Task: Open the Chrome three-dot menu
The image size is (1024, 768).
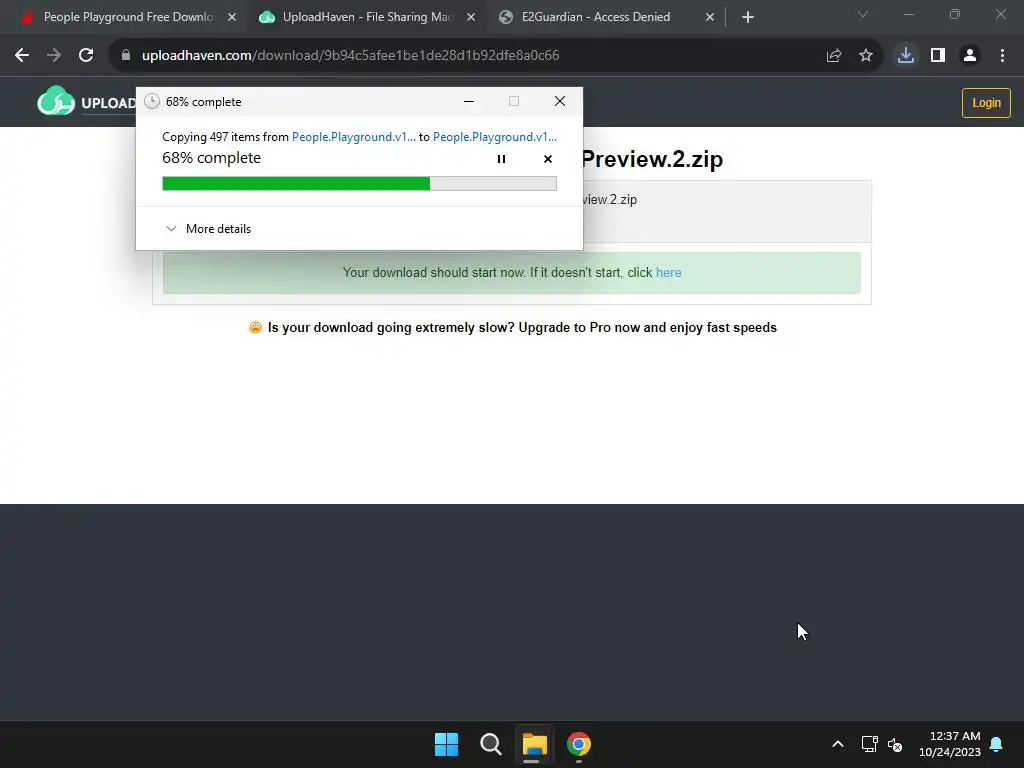Action: point(1002,56)
